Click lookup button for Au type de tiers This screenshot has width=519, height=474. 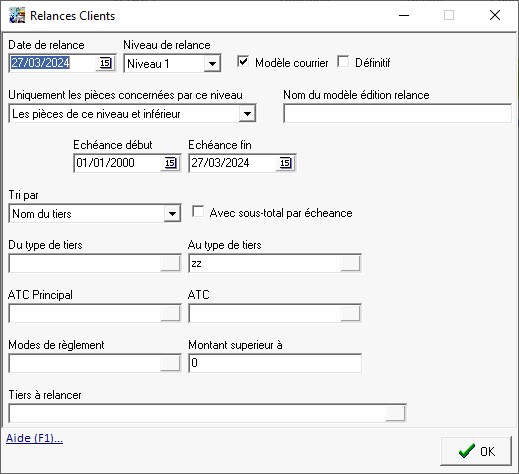[350, 263]
